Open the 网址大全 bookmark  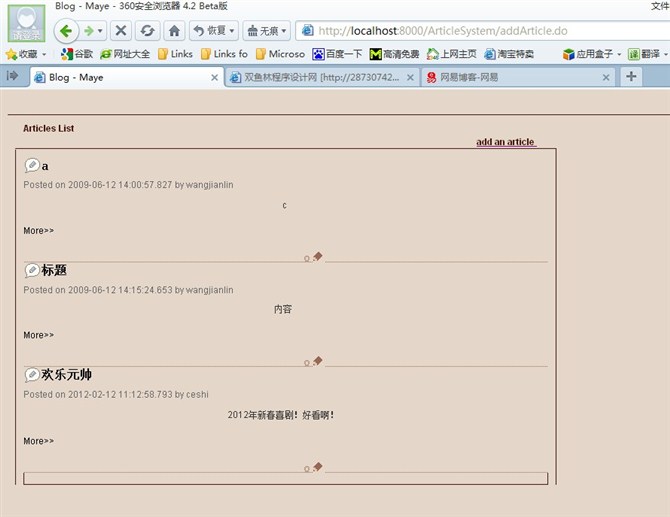click(125, 54)
